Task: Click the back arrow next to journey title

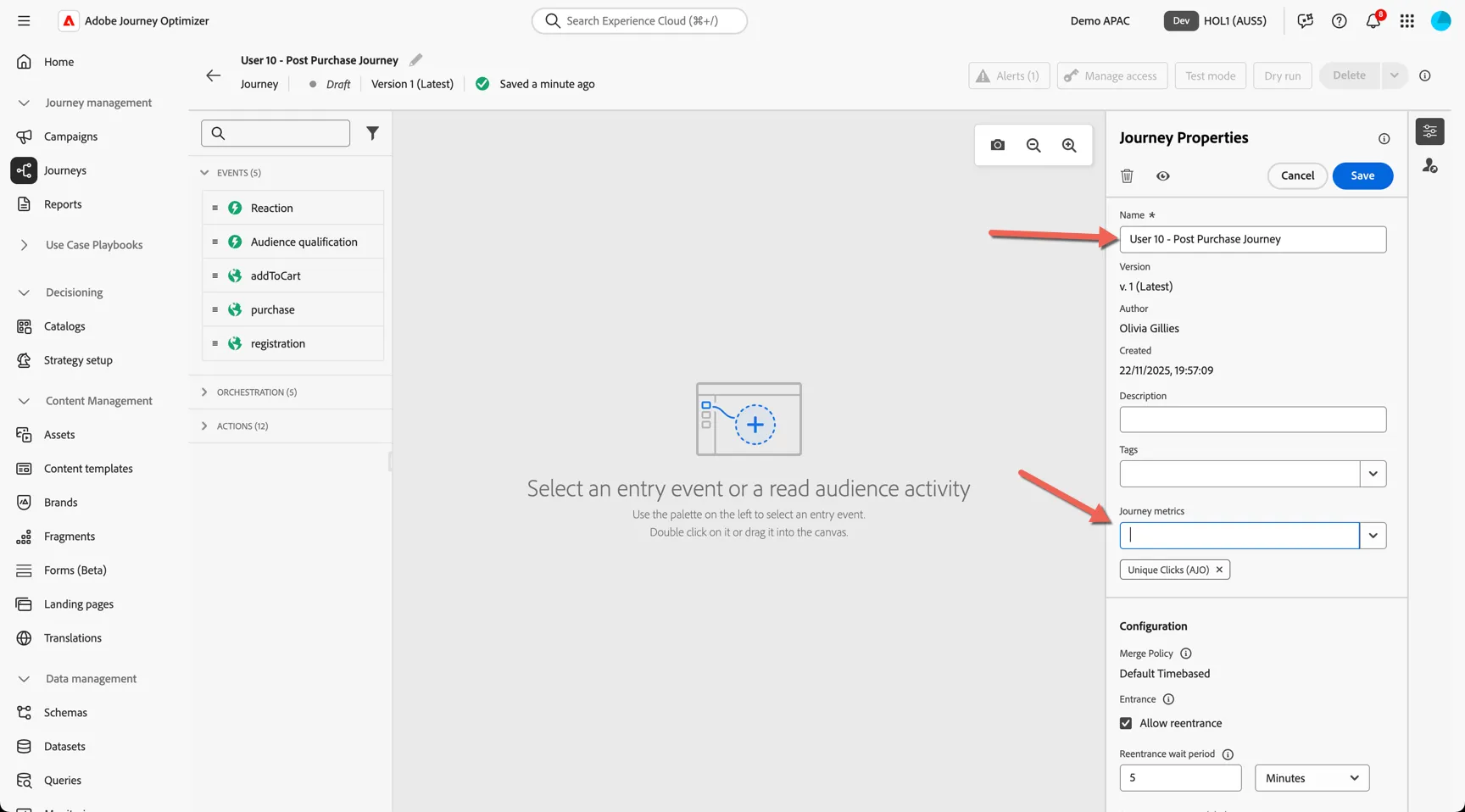Action: coord(213,75)
